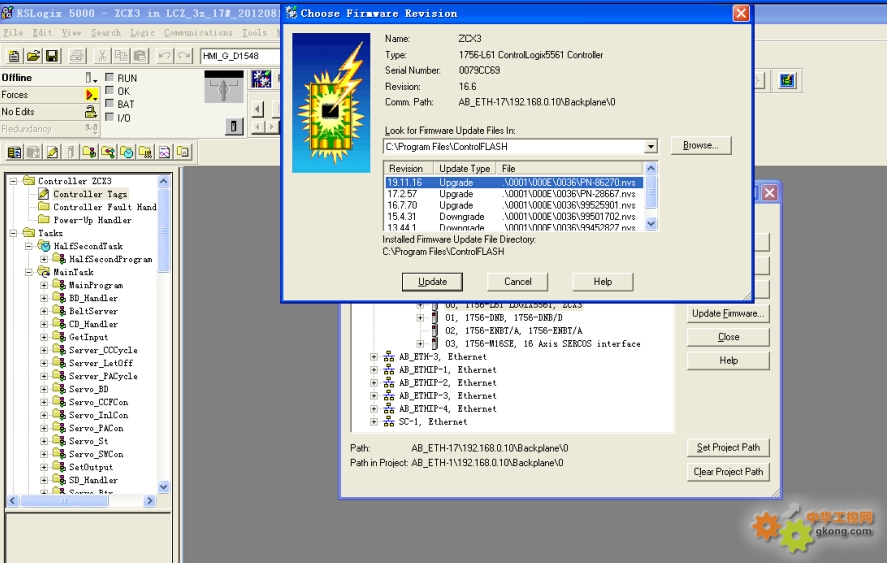Click the gear icon right of key switch
Image resolution: width=887 pixels, height=563 pixels.
(x=261, y=79)
